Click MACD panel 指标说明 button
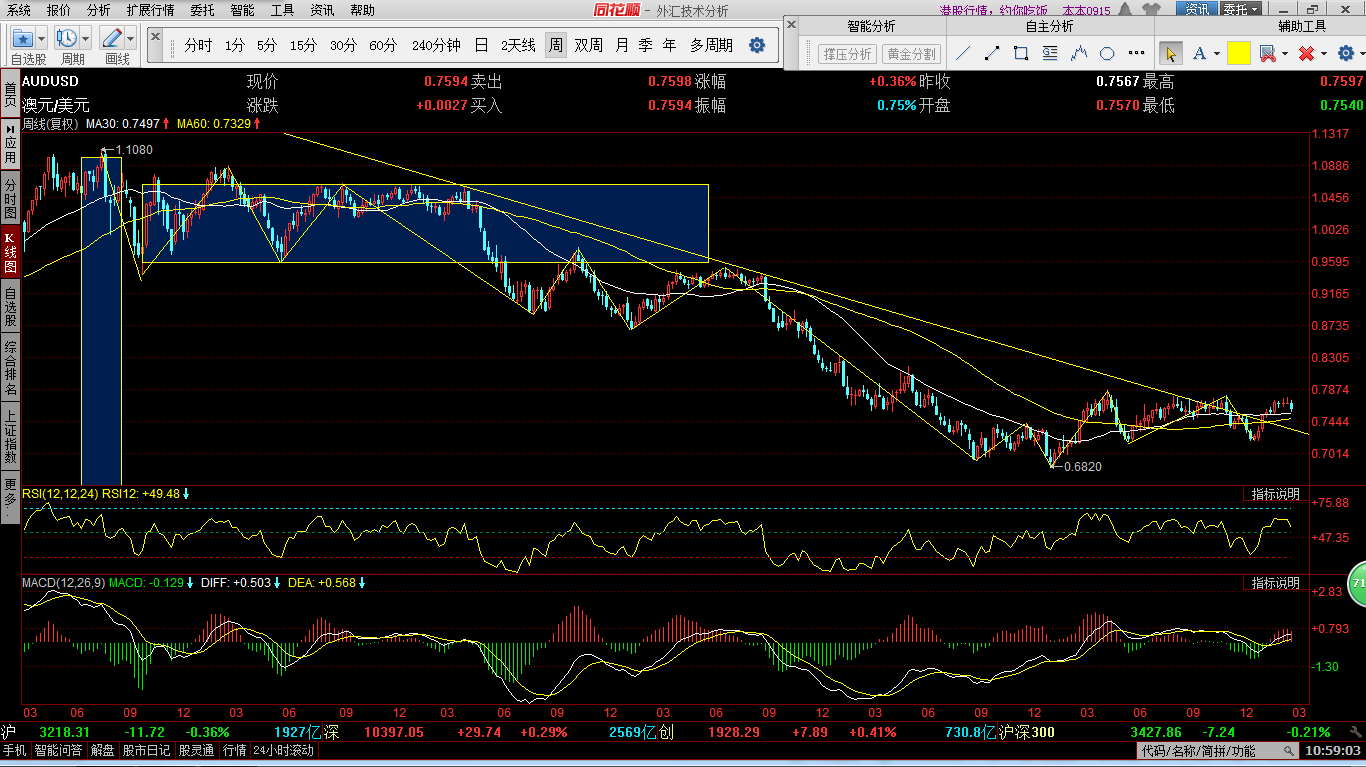 point(1276,582)
